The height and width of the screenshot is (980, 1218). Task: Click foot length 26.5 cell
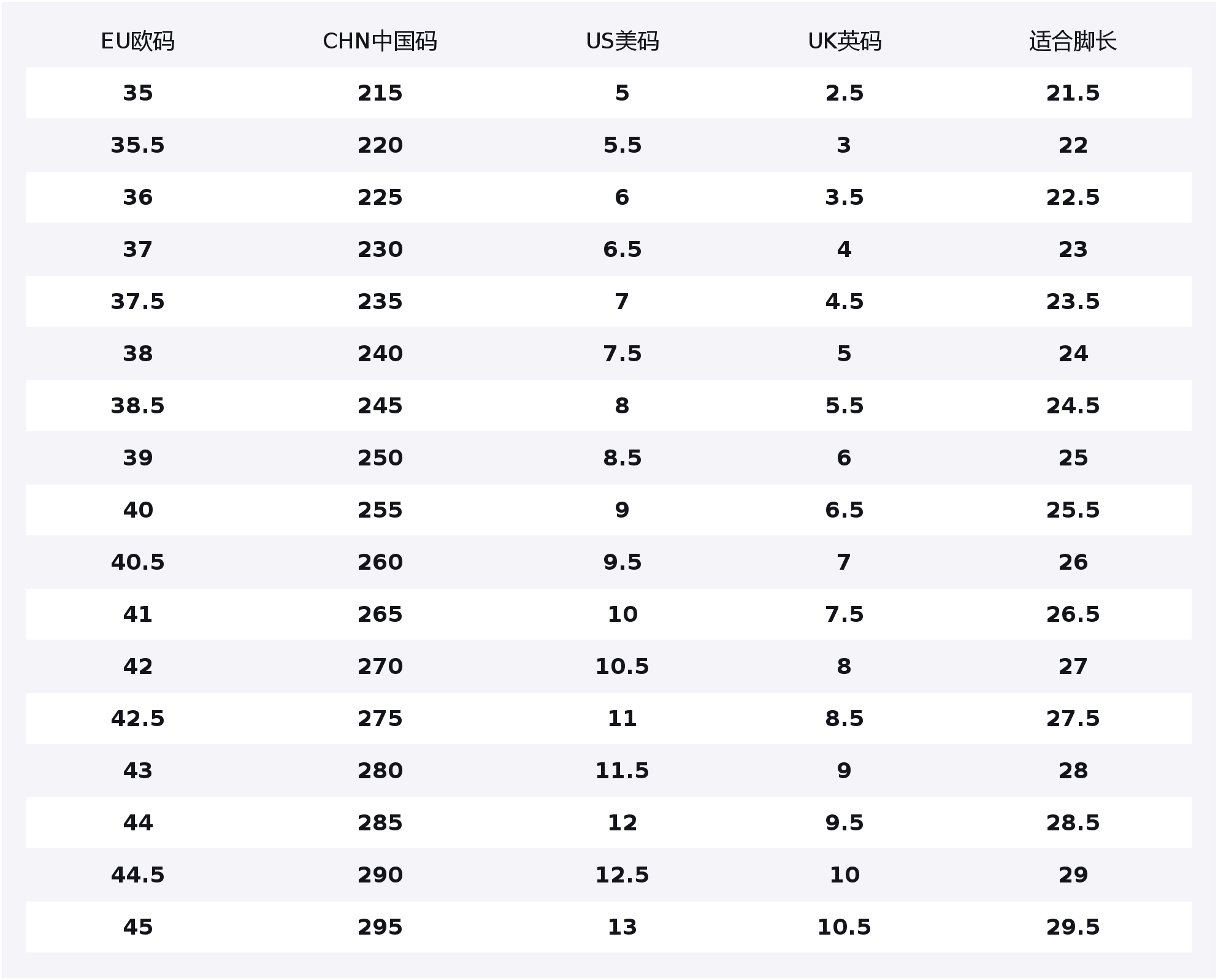pyautogui.click(x=1073, y=614)
